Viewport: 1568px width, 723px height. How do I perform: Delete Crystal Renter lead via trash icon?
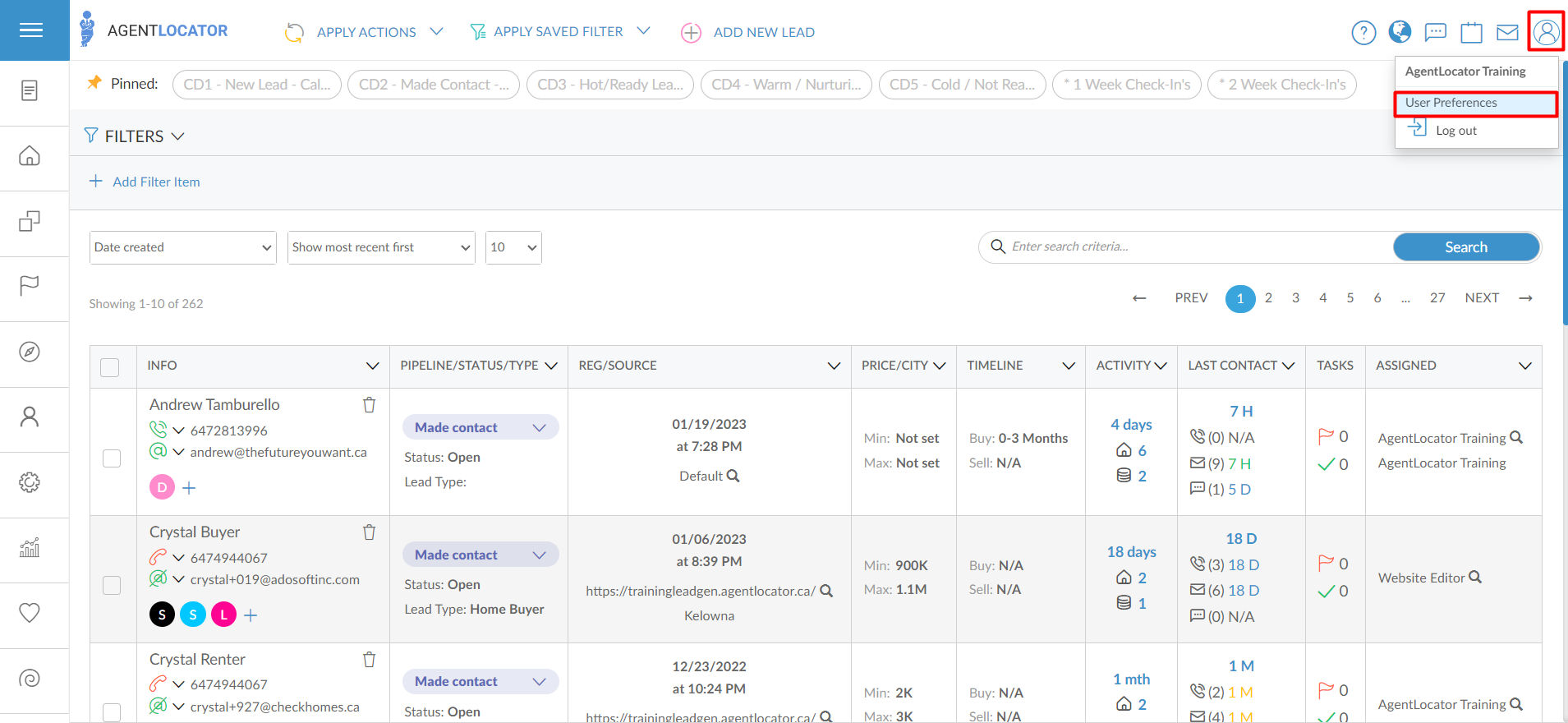coord(370,660)
